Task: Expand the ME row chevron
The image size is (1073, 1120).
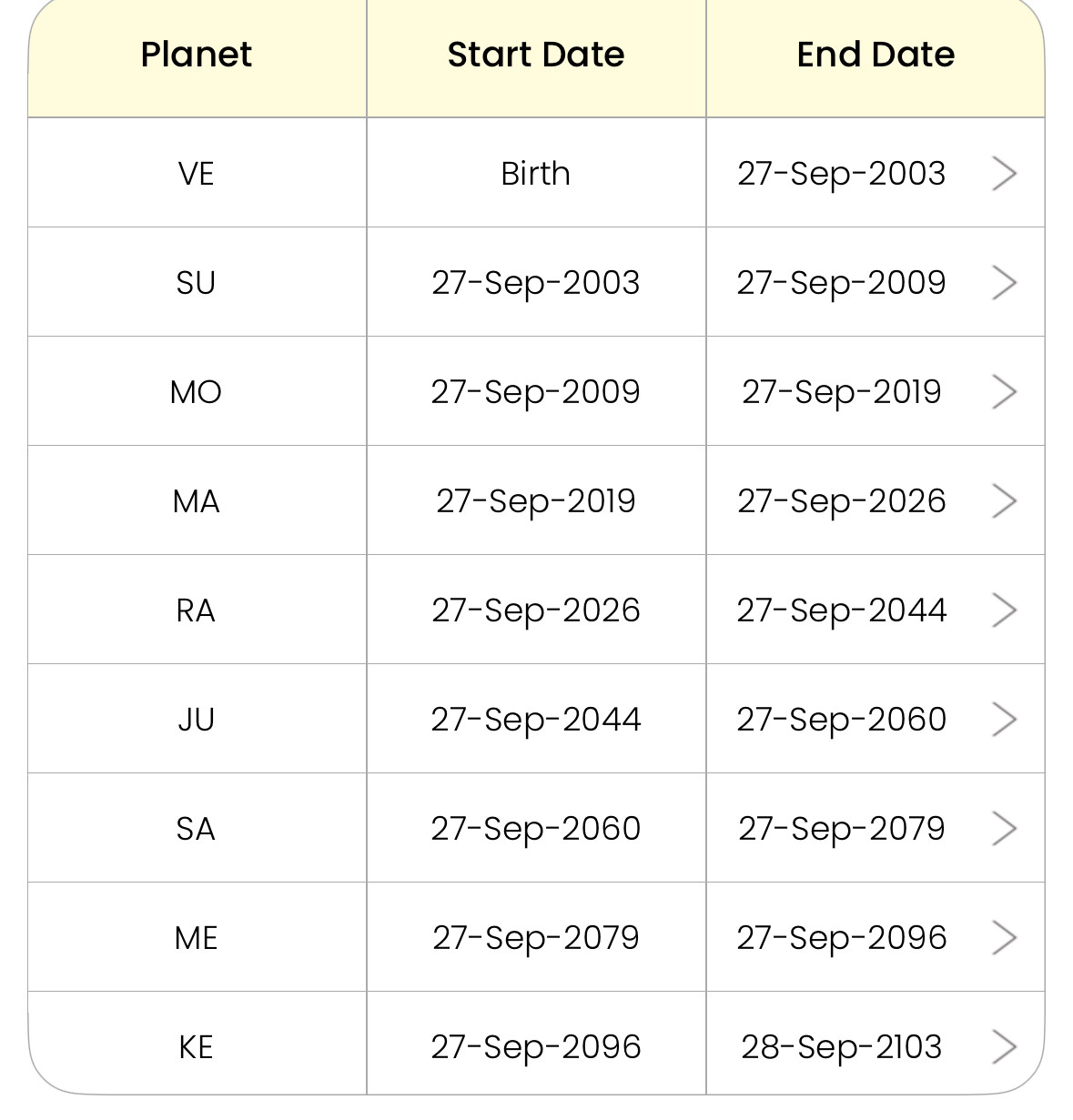Action: [x=1003, y=937]
